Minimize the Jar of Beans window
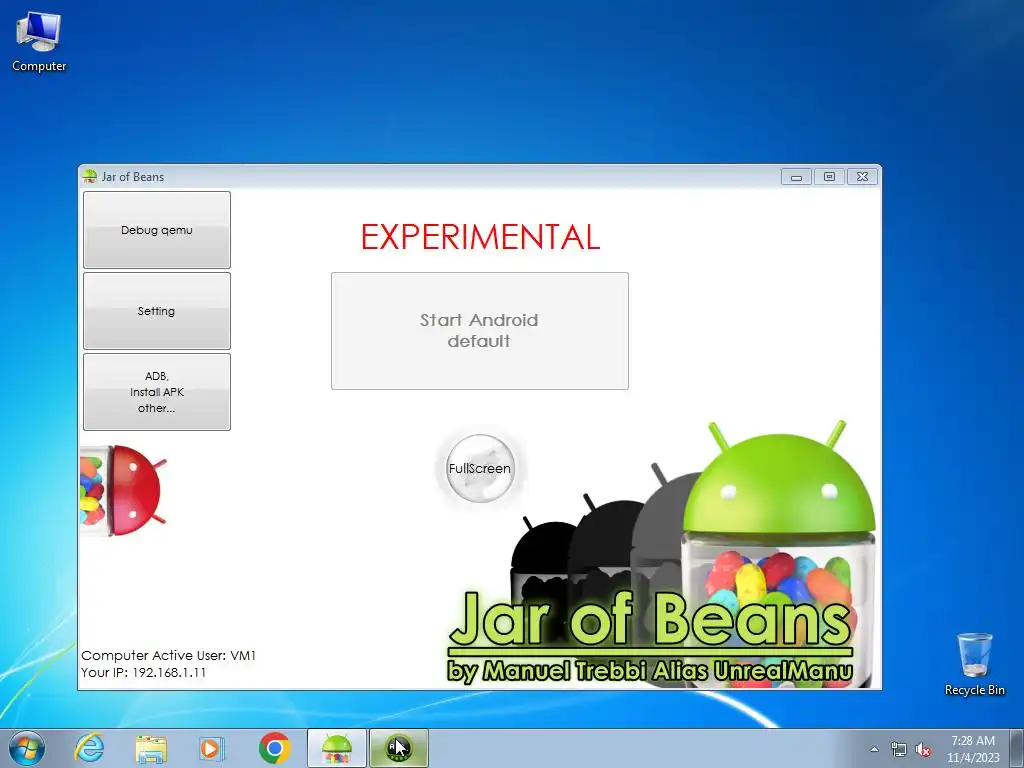This screenshot has height=768, width=1024. click(796, 176)
